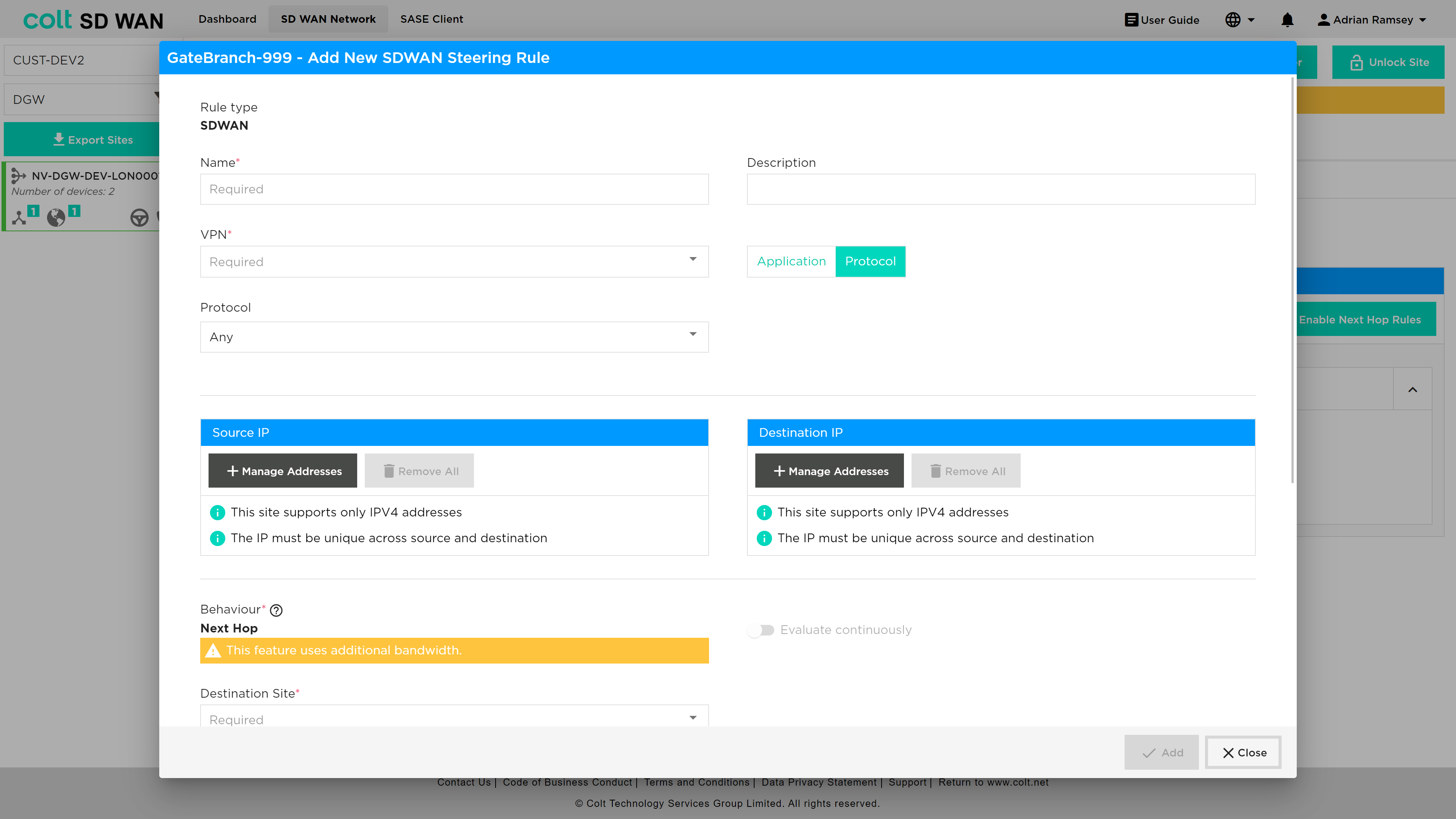This screenshot has width=1456, height=819.
Task: Click the site branch icon beside NV-DGW-DEV-LON
Action: (19, 176)
